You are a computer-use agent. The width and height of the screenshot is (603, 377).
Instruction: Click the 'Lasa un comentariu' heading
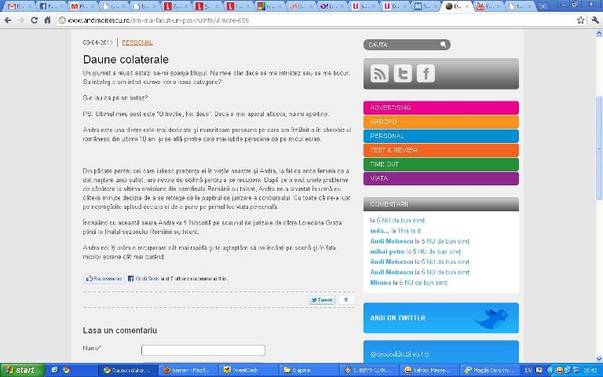point(120,330)
